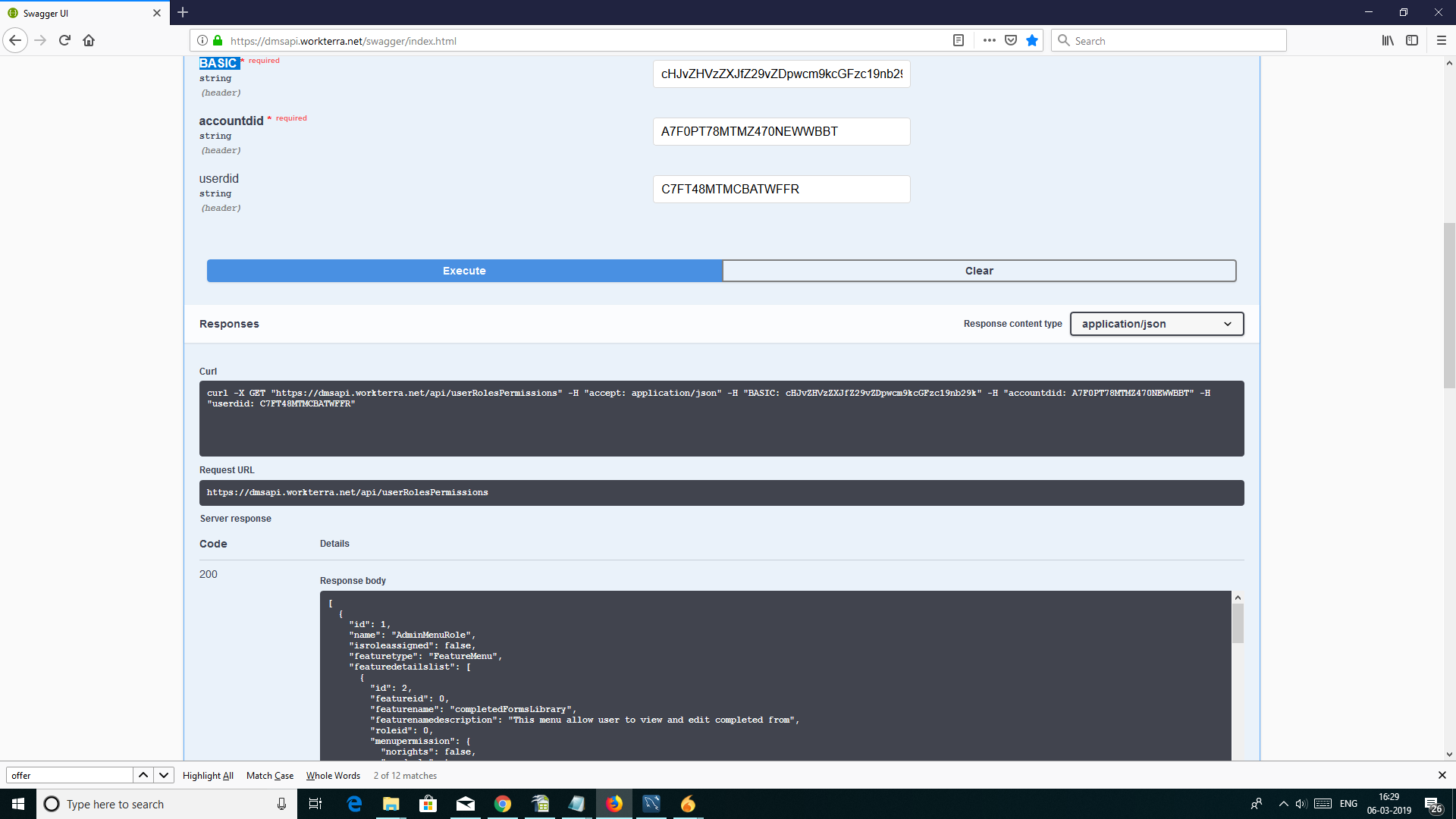Open the volume control in tray
Viewport: 1456px width, 819px height.
pyautogui.click(x=1301, y=804)
